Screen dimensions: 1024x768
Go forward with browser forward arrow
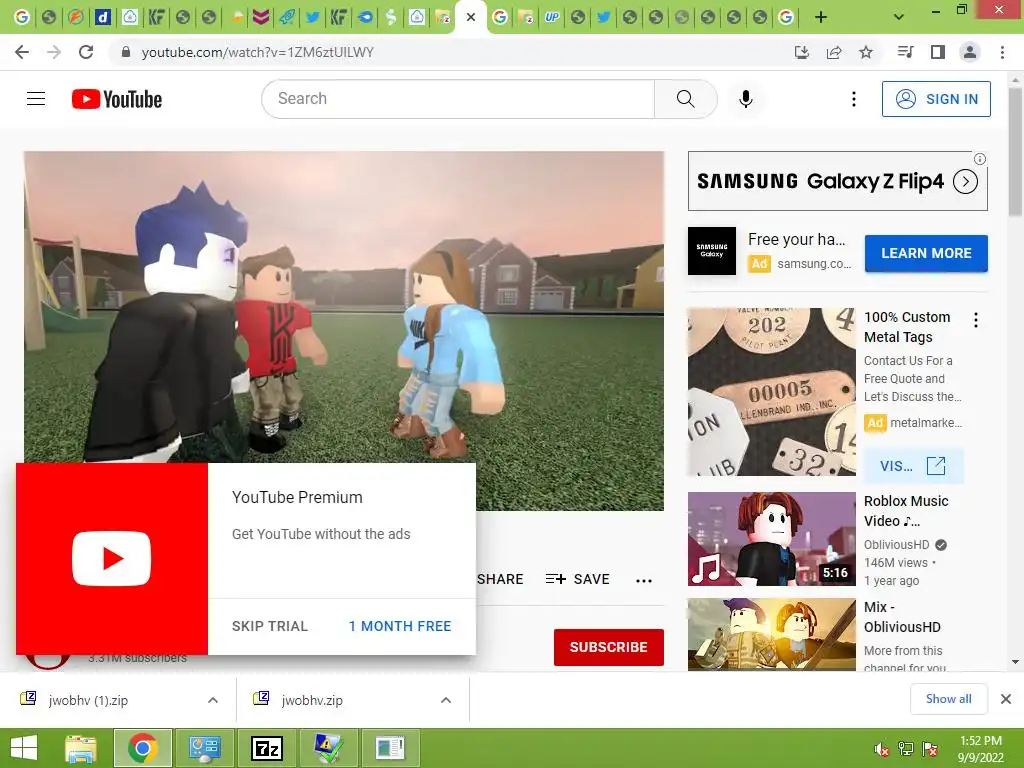(54, 52)
